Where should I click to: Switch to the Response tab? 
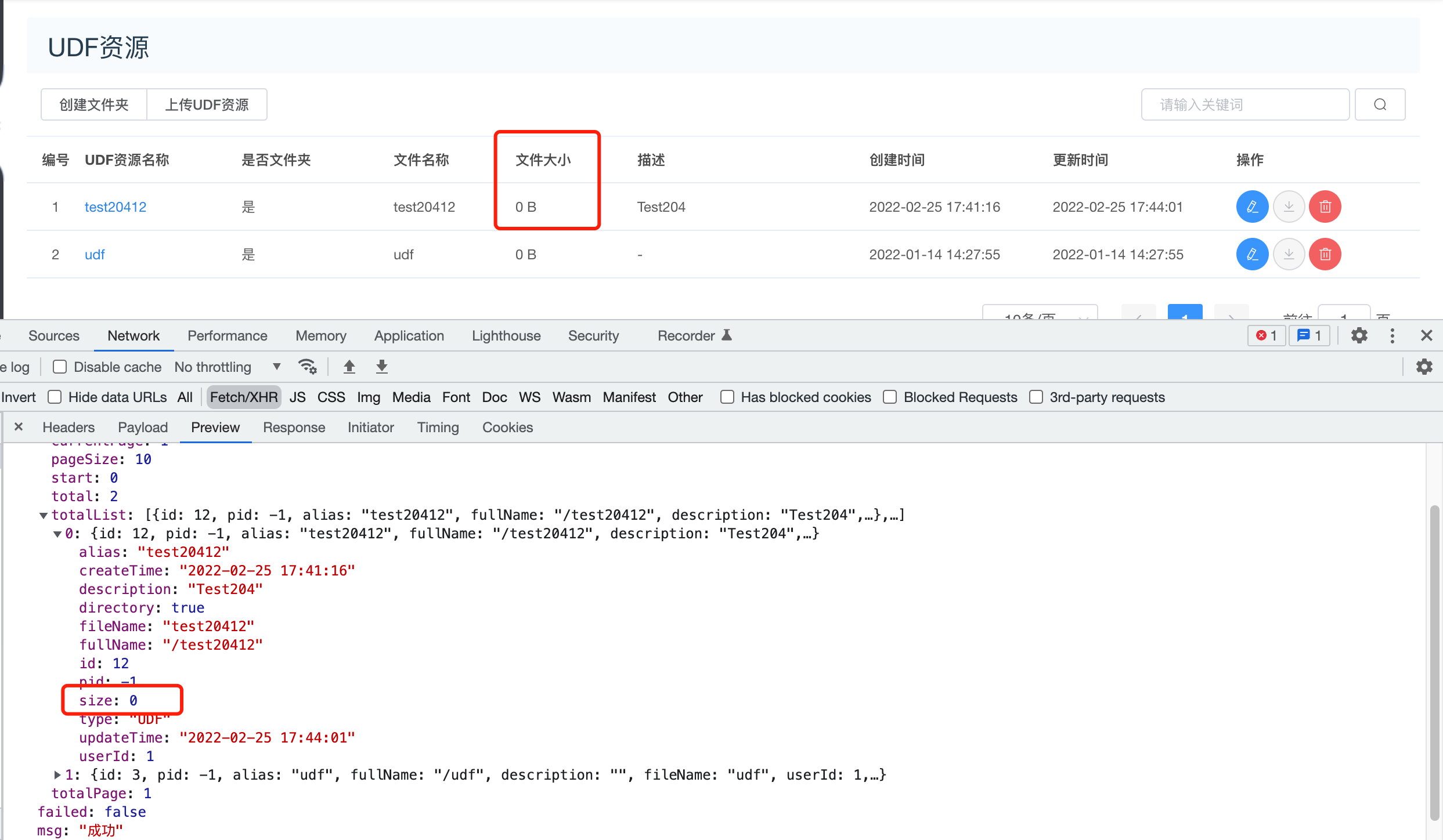tap(294, 428)
